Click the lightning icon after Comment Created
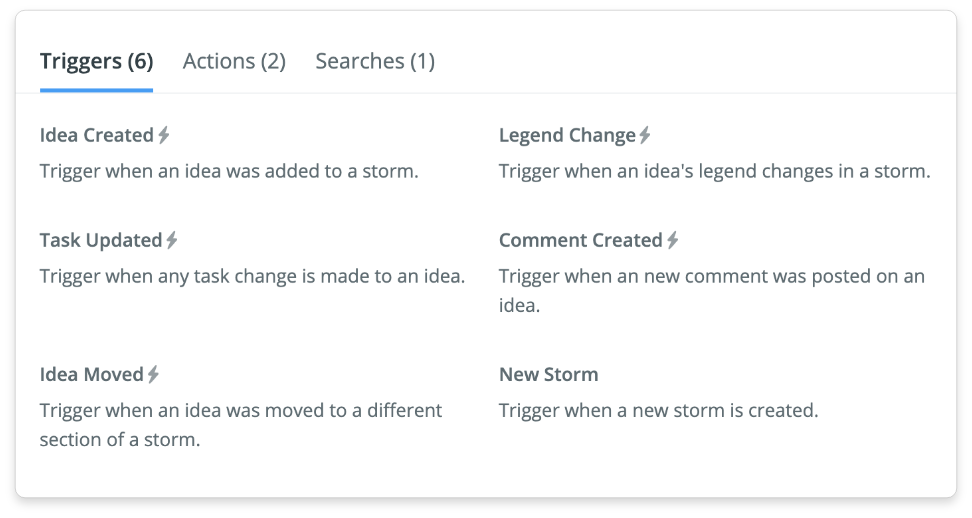The height and width of the screenshot is (518, 972). 673,240
